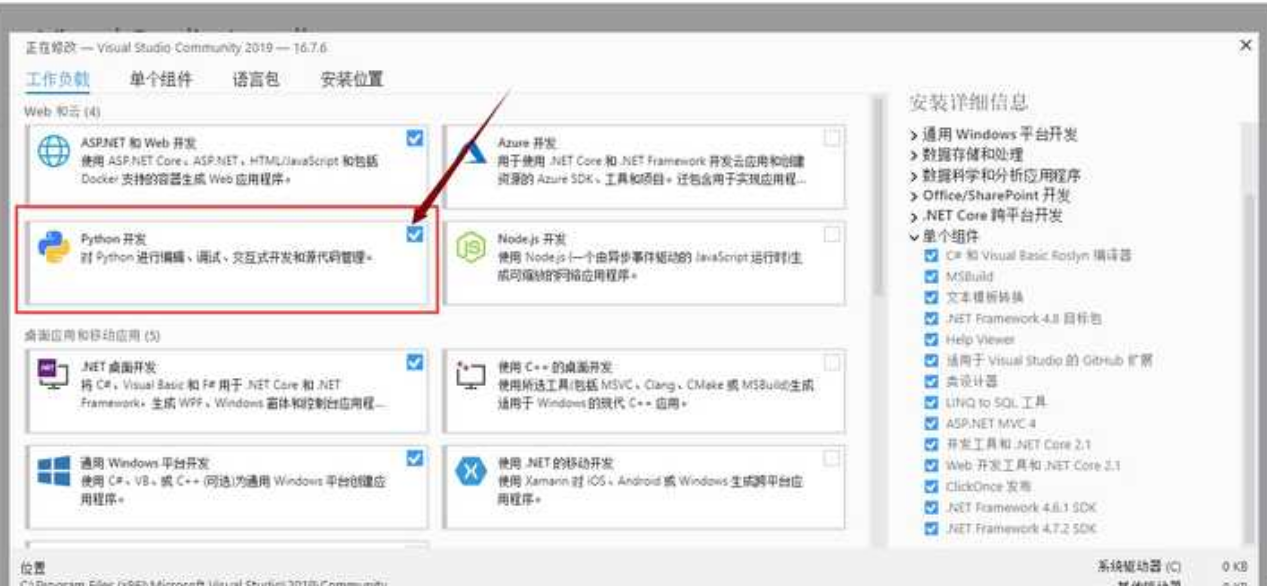
Task: Click the 桌面应用和移动应用 (5) section heading
Action: (92, 334)
